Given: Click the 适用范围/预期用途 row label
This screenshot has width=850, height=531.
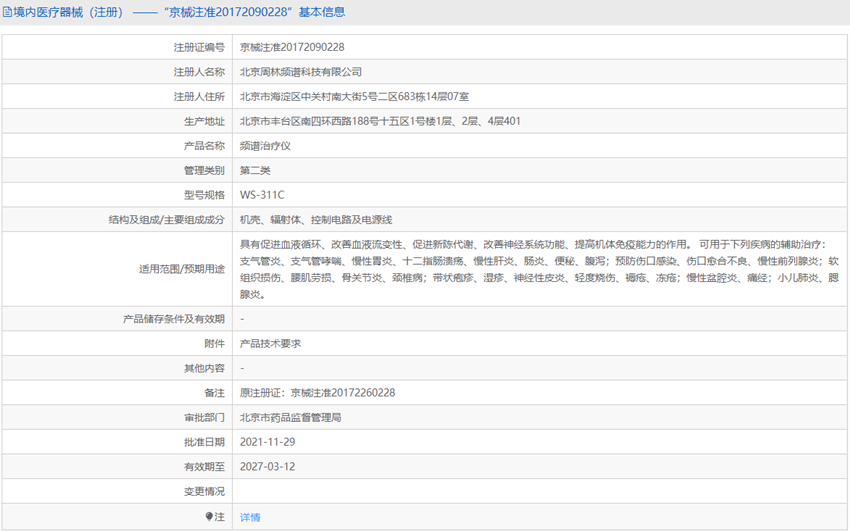Looking at the screenshot, I should [181, 269].
